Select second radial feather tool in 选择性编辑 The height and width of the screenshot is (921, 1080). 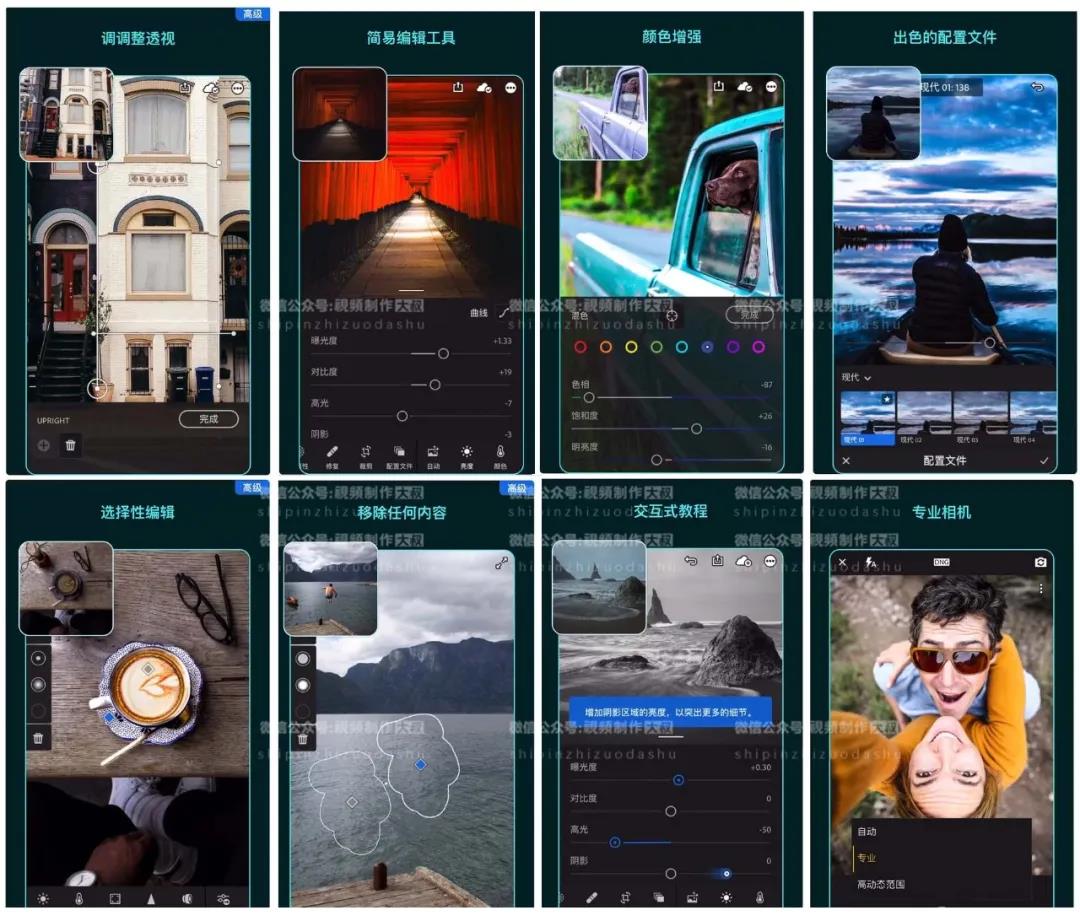(38, 685)
